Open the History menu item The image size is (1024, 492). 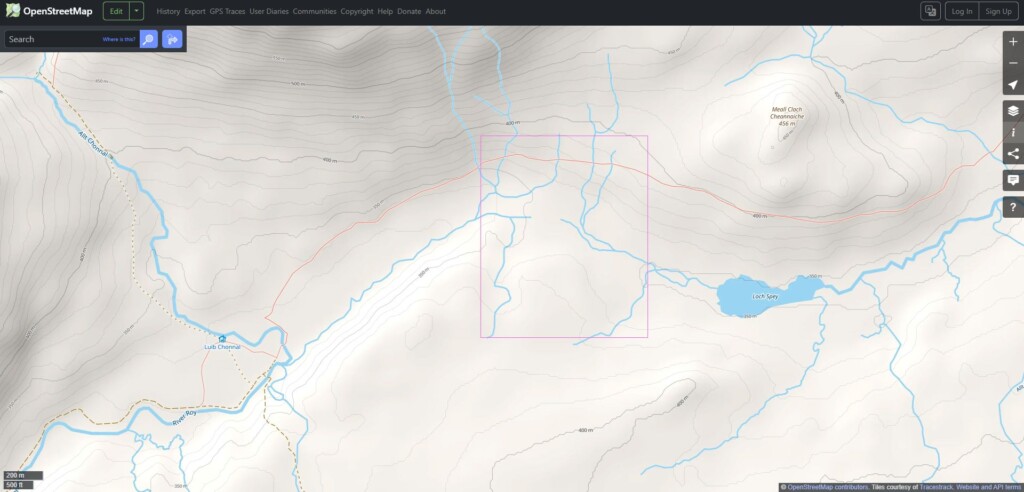[168, 11]
